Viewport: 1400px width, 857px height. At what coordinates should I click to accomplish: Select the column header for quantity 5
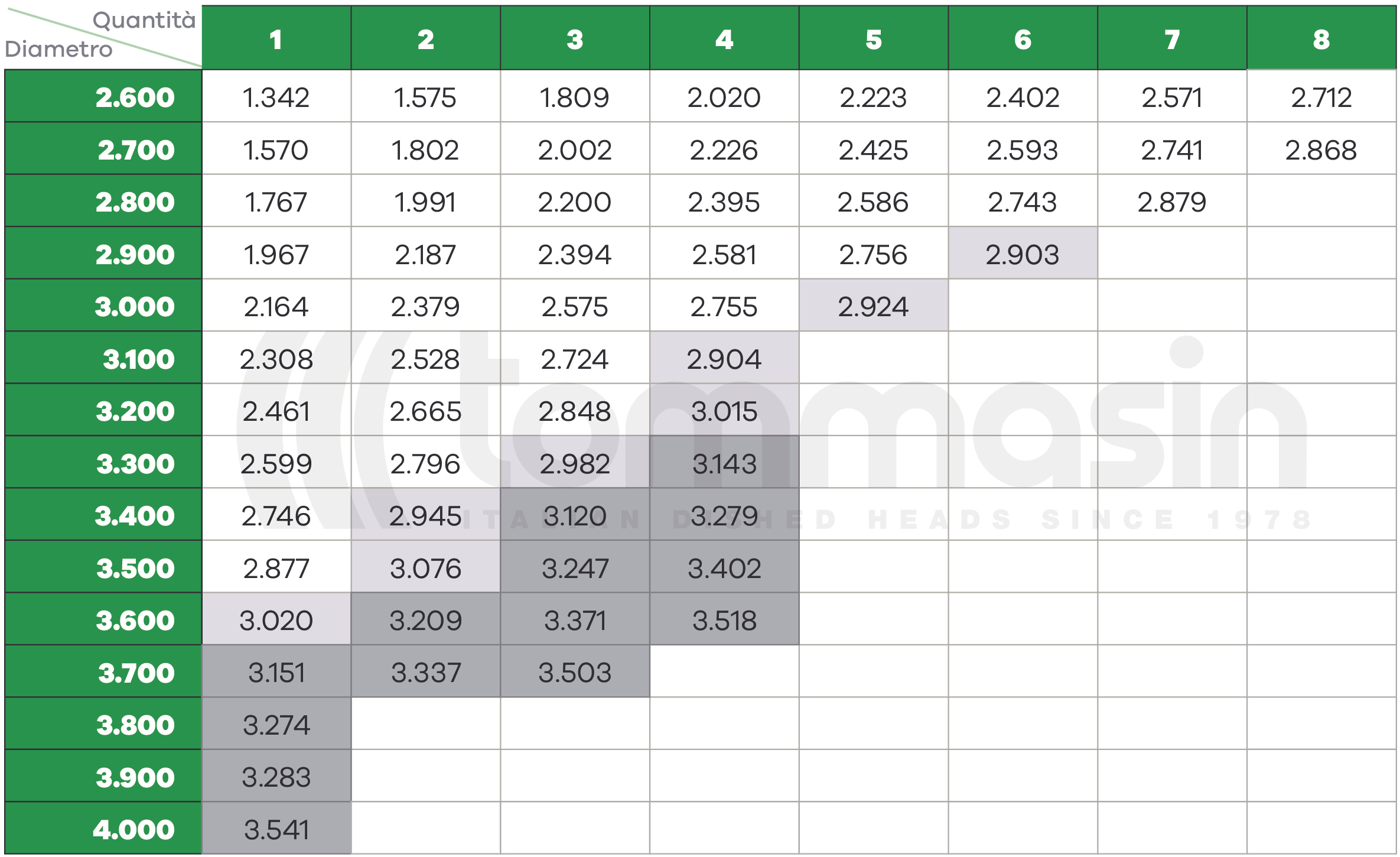tap(874, 38)
